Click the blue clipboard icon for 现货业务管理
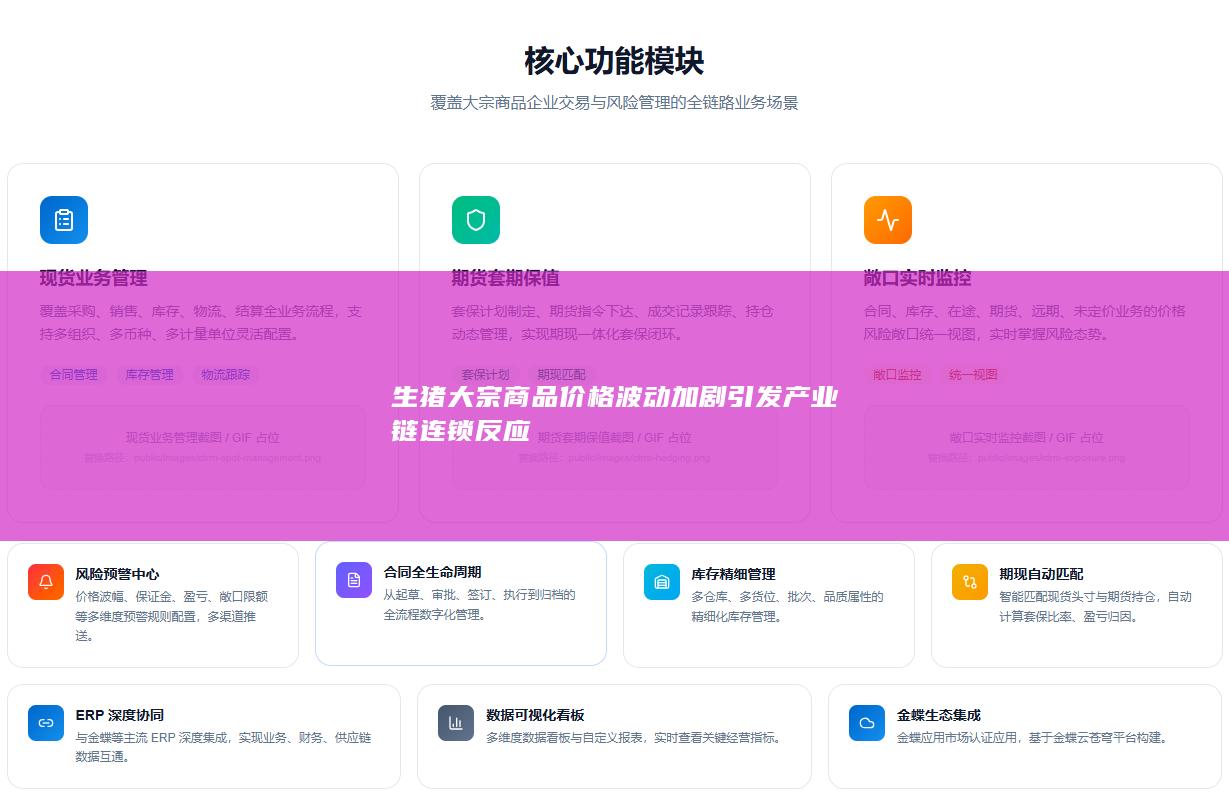The height and width of the screenshot is (812, 1229). click(x=64, y=220)
